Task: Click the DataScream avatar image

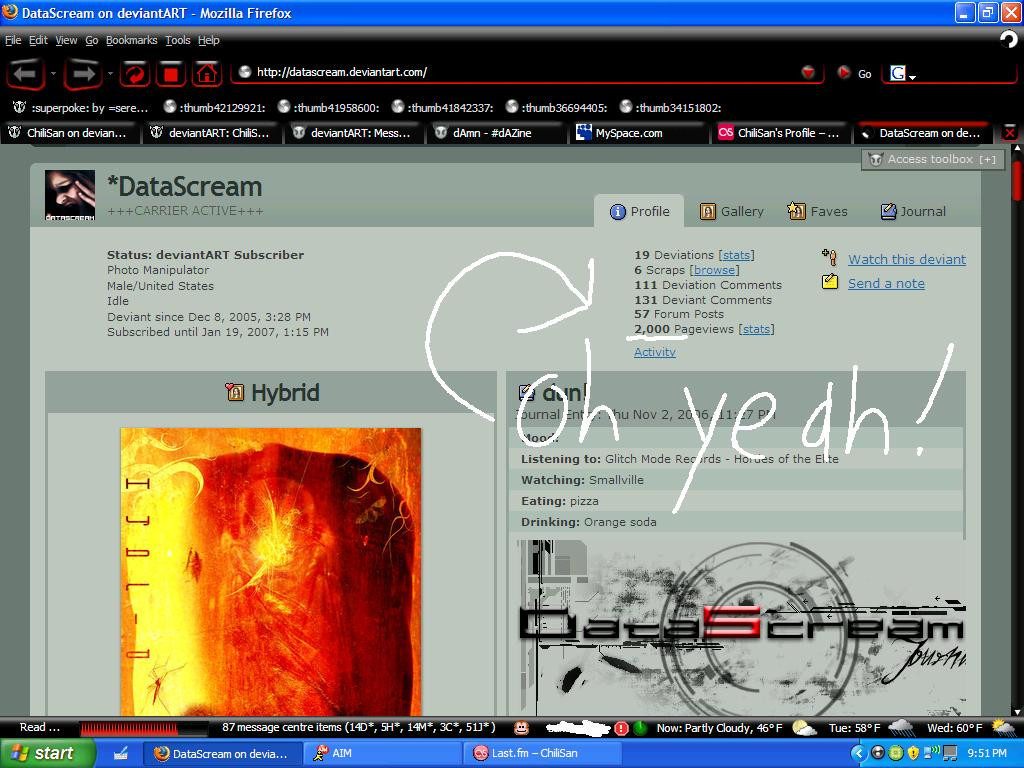Action: click(x=70, y=195)
